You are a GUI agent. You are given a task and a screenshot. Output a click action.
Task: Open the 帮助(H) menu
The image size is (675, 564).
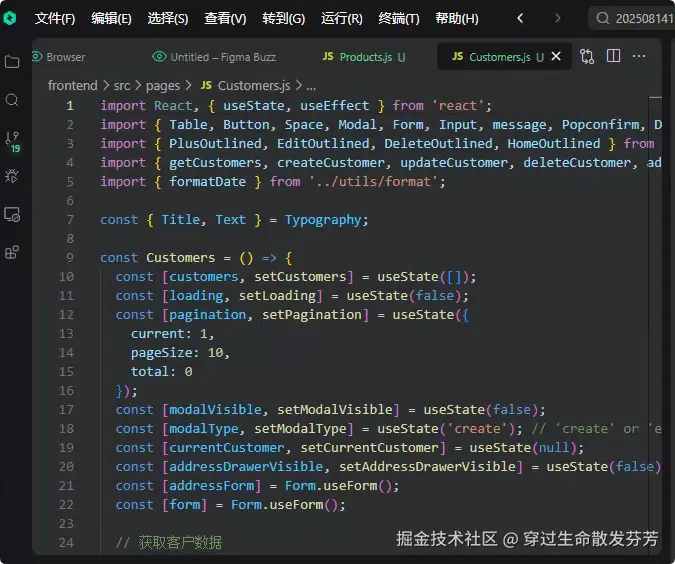(x=457, y=19)
